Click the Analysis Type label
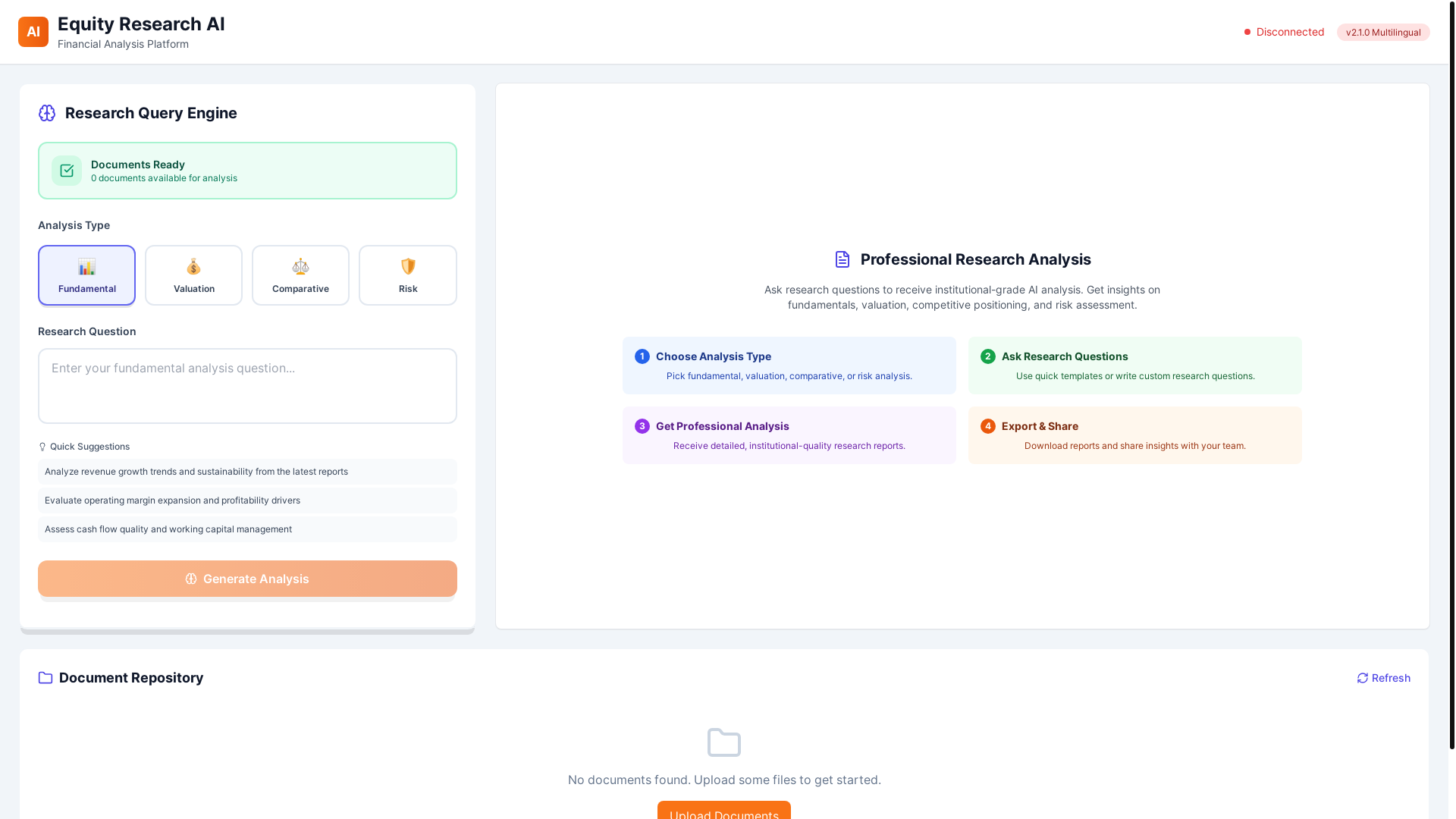Image resolution: width=1456 pixels, height=819 pixels. click(x=74, y=225)
